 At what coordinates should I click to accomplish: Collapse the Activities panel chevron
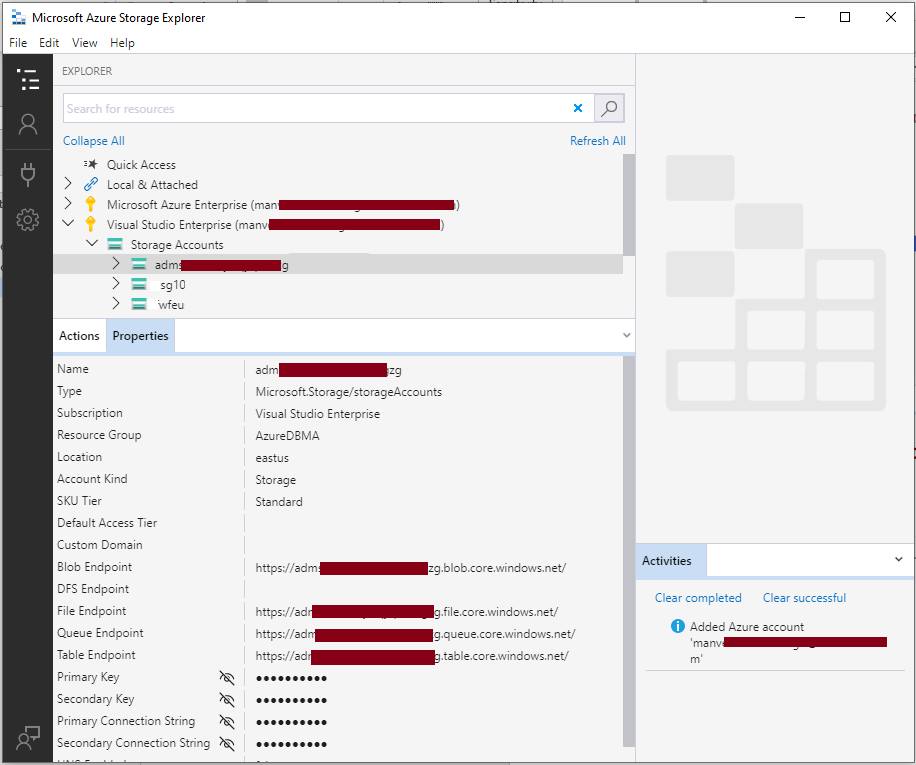point(898,559)
